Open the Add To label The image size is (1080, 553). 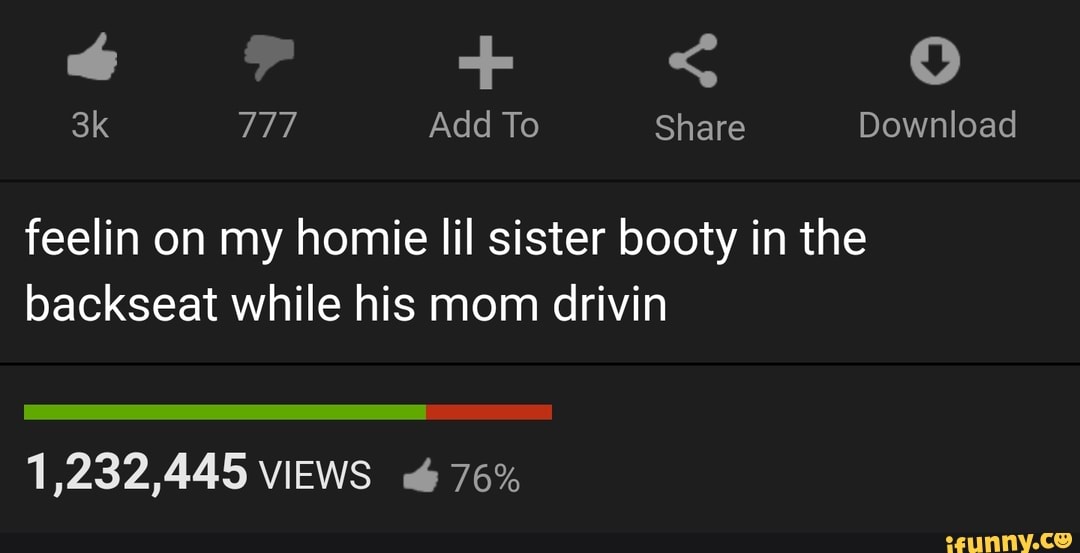point(484,126)
